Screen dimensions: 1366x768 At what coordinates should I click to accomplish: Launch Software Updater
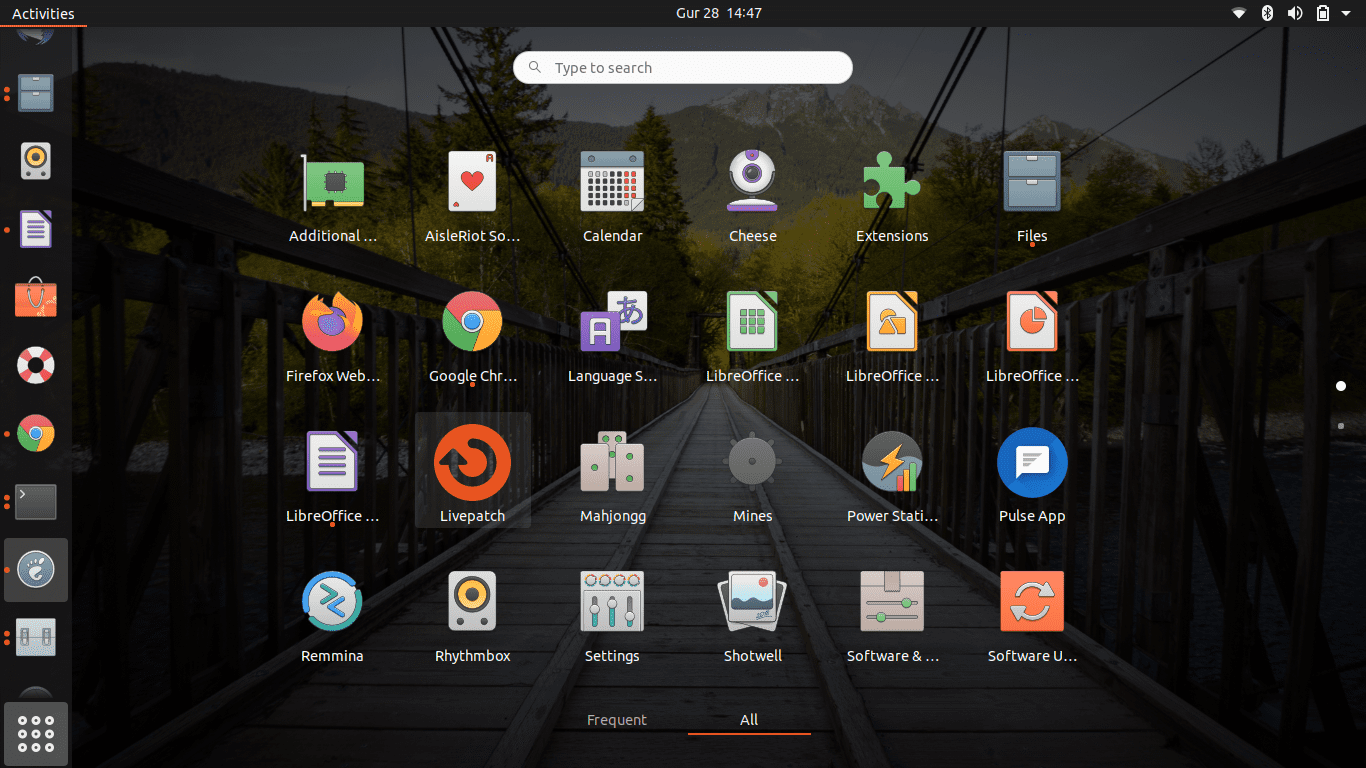point(1032,617)
